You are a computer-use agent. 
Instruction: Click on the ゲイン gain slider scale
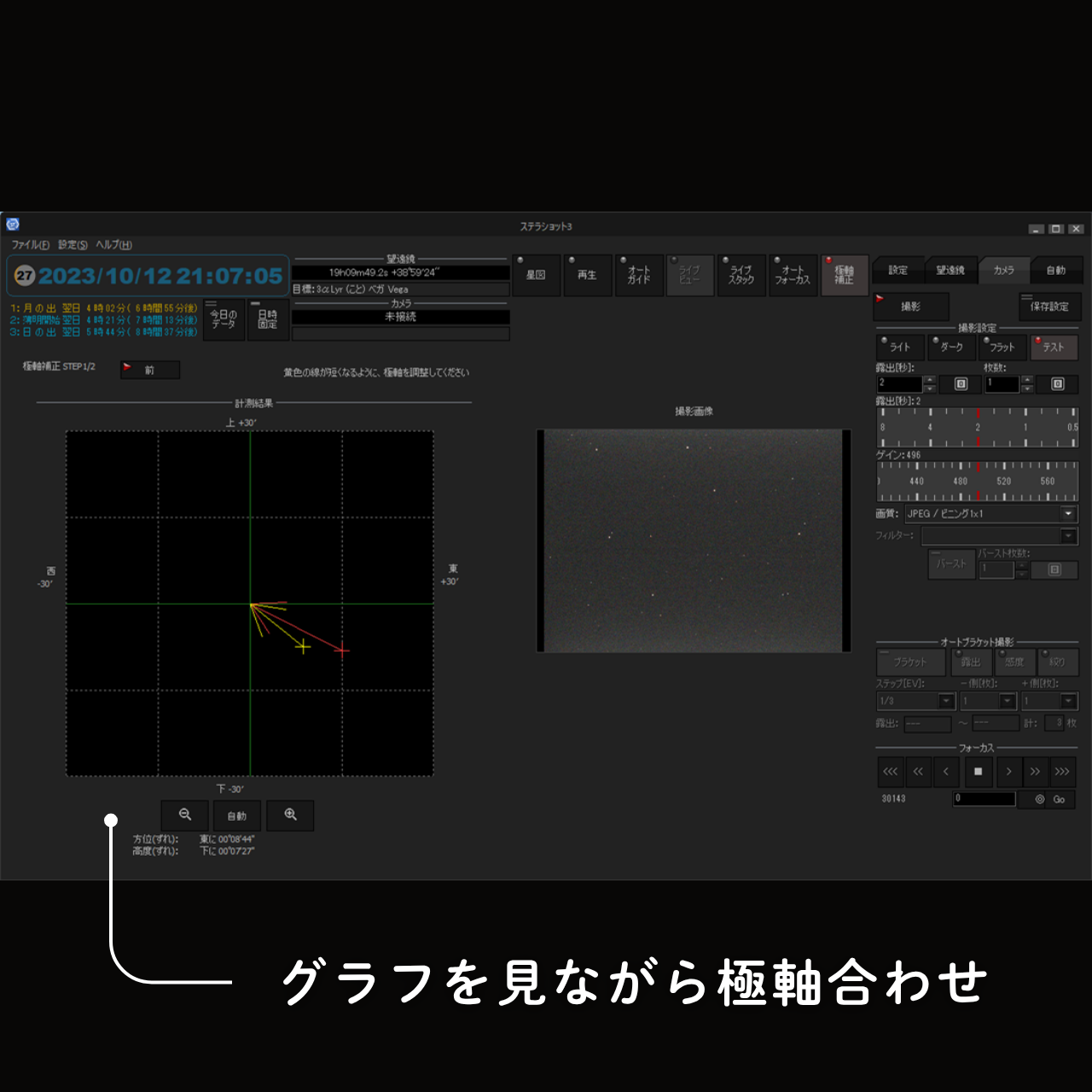click(x=977, y=481)
